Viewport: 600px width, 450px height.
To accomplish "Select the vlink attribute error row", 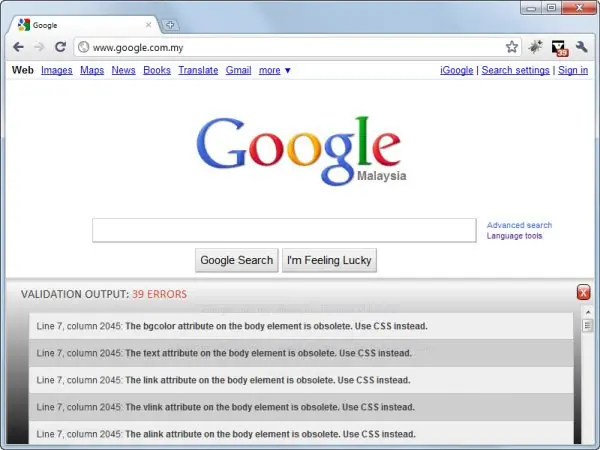I will tap(301, 407).
